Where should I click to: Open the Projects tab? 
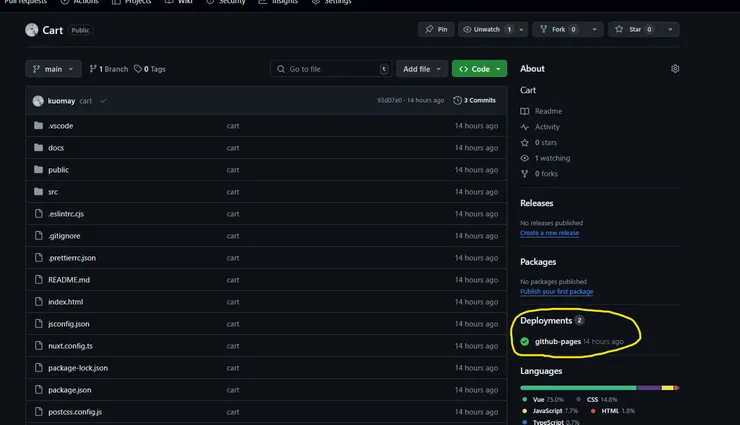tap(131, 2)
